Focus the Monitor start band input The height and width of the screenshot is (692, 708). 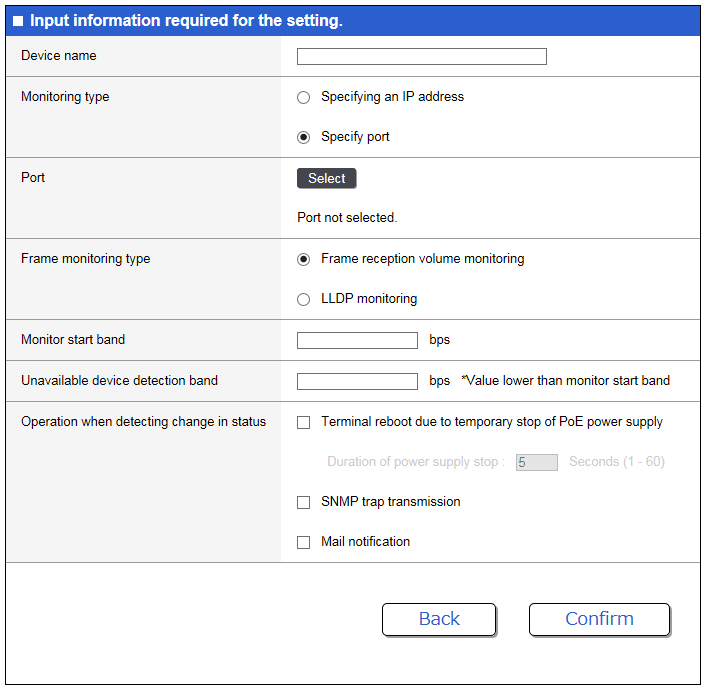[357, 340]
